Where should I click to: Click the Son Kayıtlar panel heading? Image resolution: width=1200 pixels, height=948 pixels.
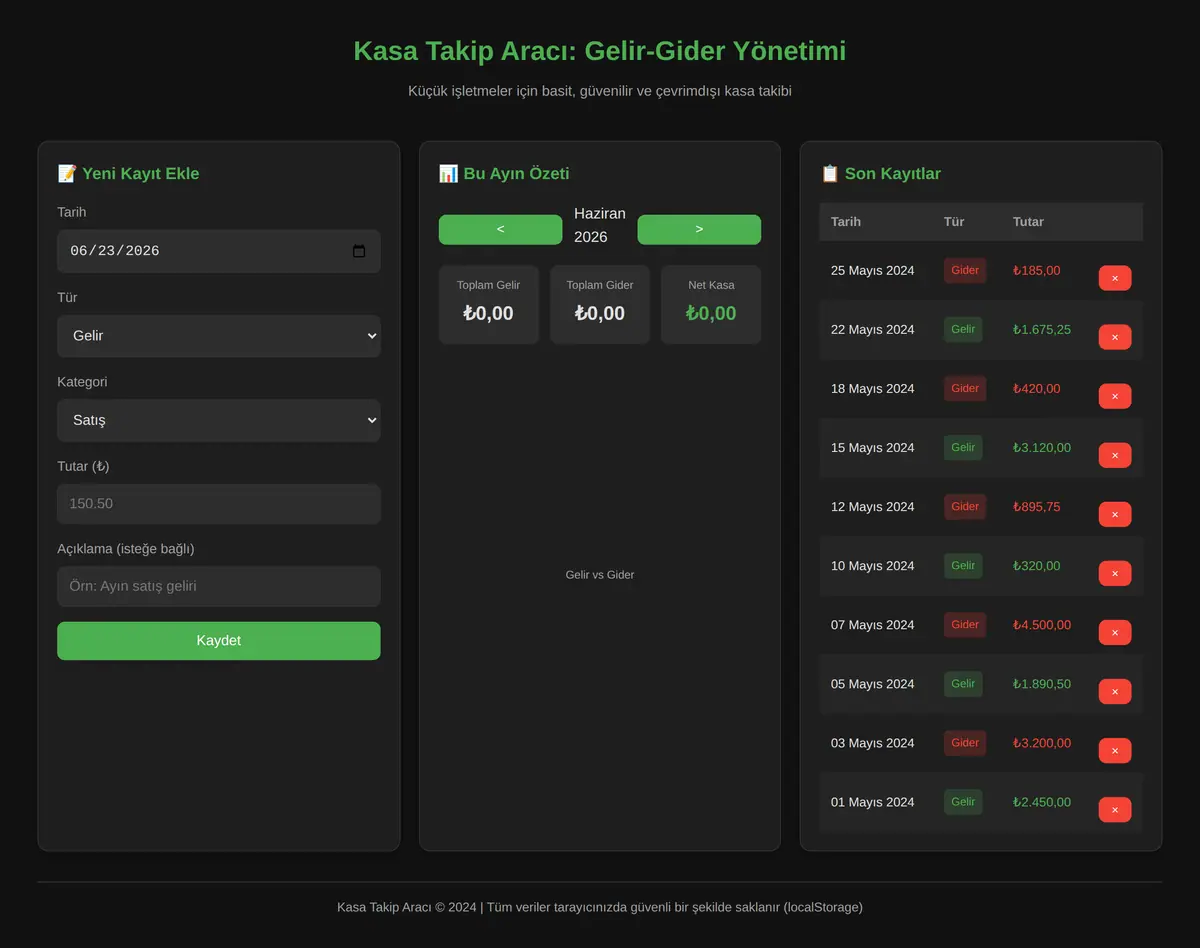tap(881, 173)
